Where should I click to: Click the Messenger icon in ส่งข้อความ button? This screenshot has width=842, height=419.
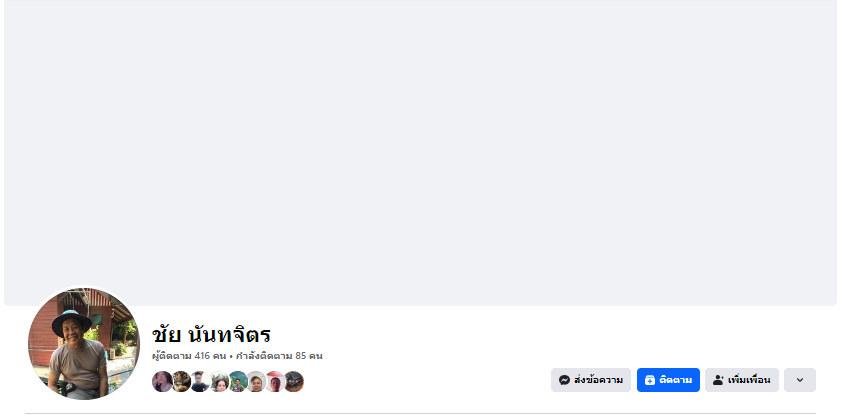pyautogui.click(x=564, y=380)
